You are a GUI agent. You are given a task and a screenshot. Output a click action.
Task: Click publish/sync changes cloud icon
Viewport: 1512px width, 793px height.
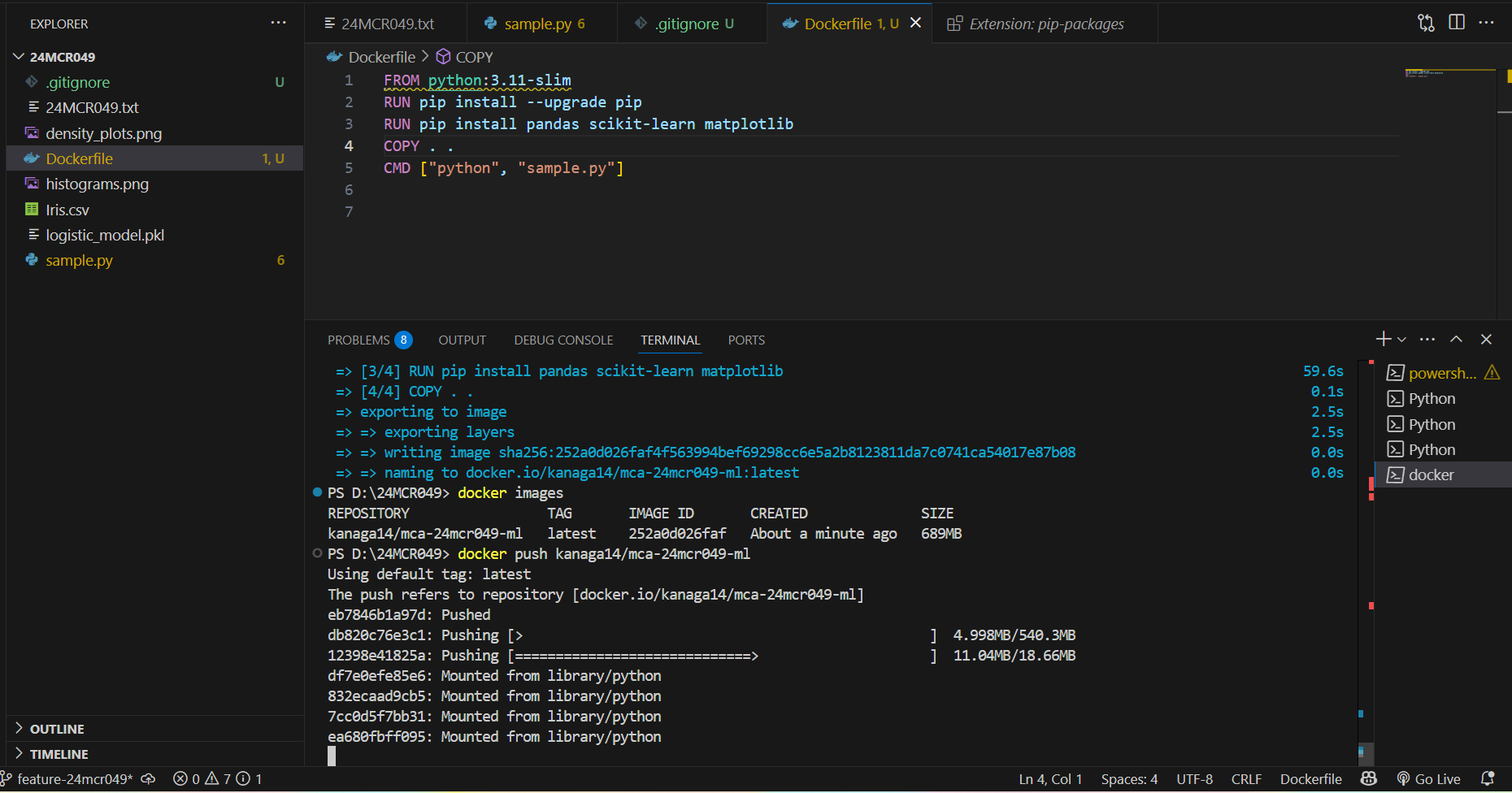[148, 778]
